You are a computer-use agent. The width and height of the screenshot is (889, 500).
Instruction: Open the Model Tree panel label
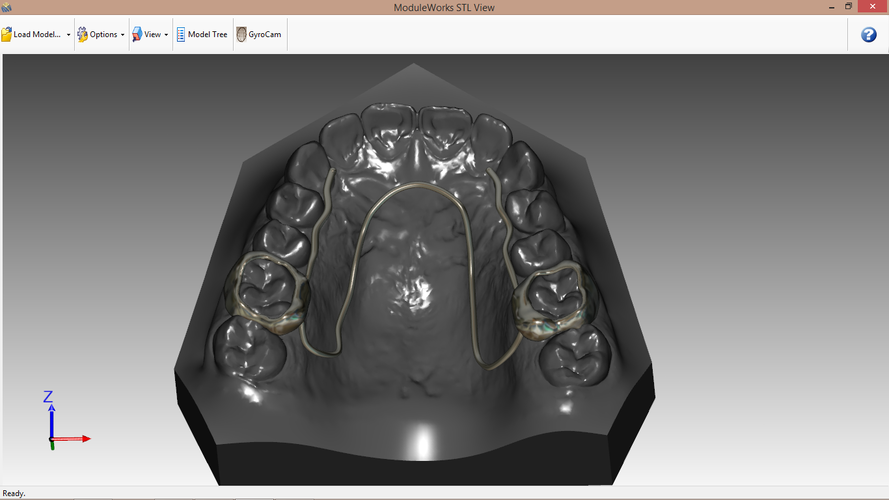pyautogui.click(x=208, y=35)
